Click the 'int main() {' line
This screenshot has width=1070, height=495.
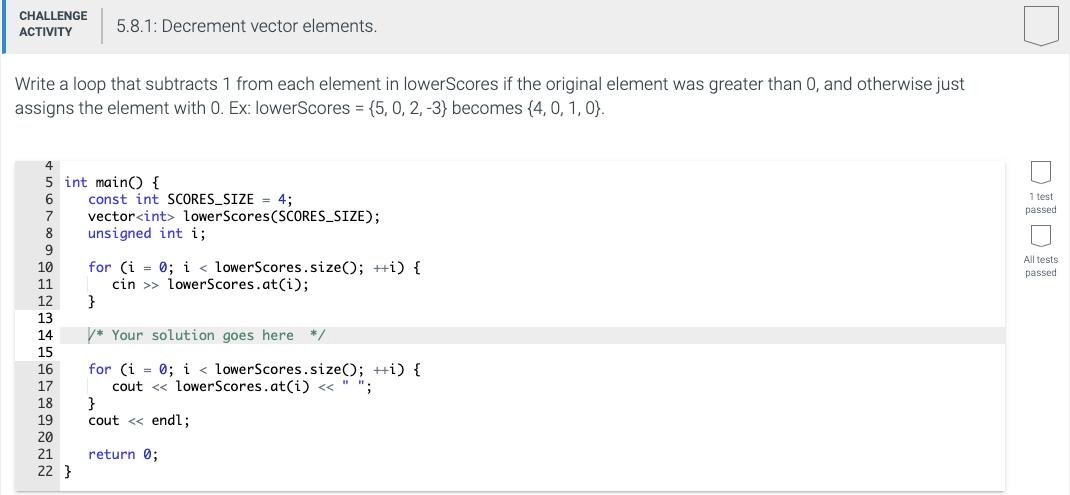(x=112, y=182)
